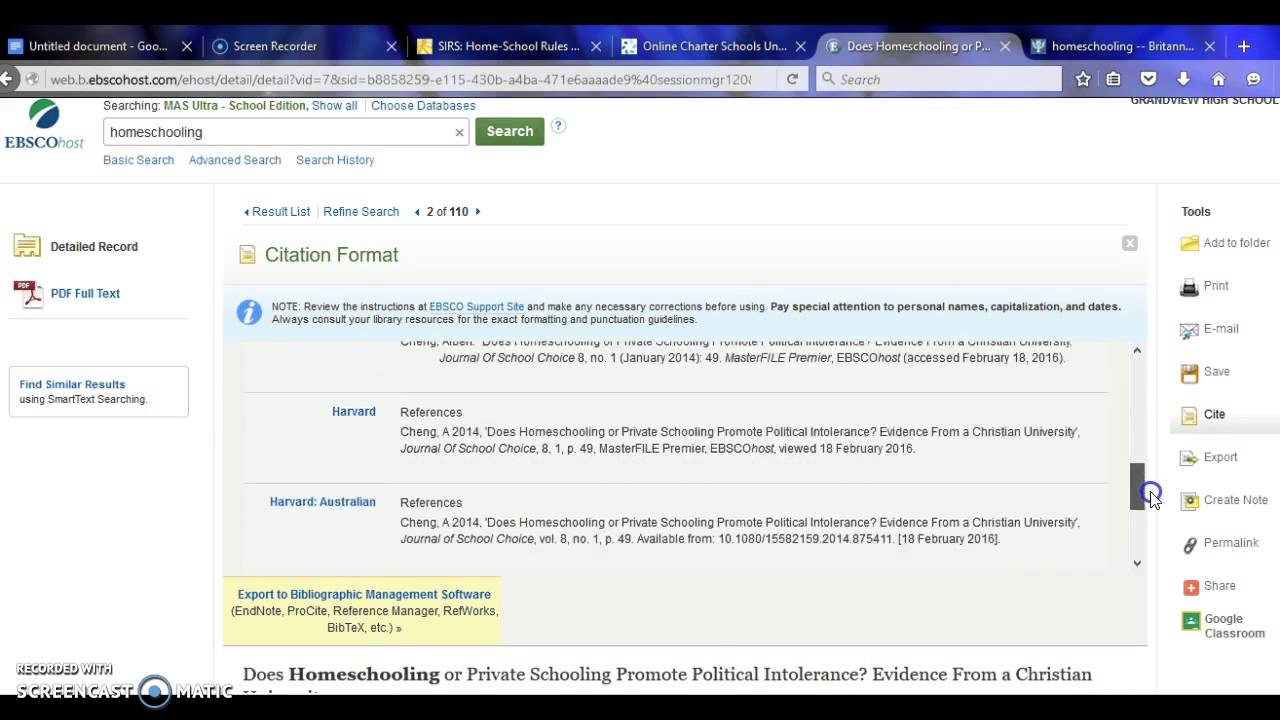This screenshot has height=720, width=1280.
Task: Click the browser URL address bar
Action: click(x=400, y=79)
